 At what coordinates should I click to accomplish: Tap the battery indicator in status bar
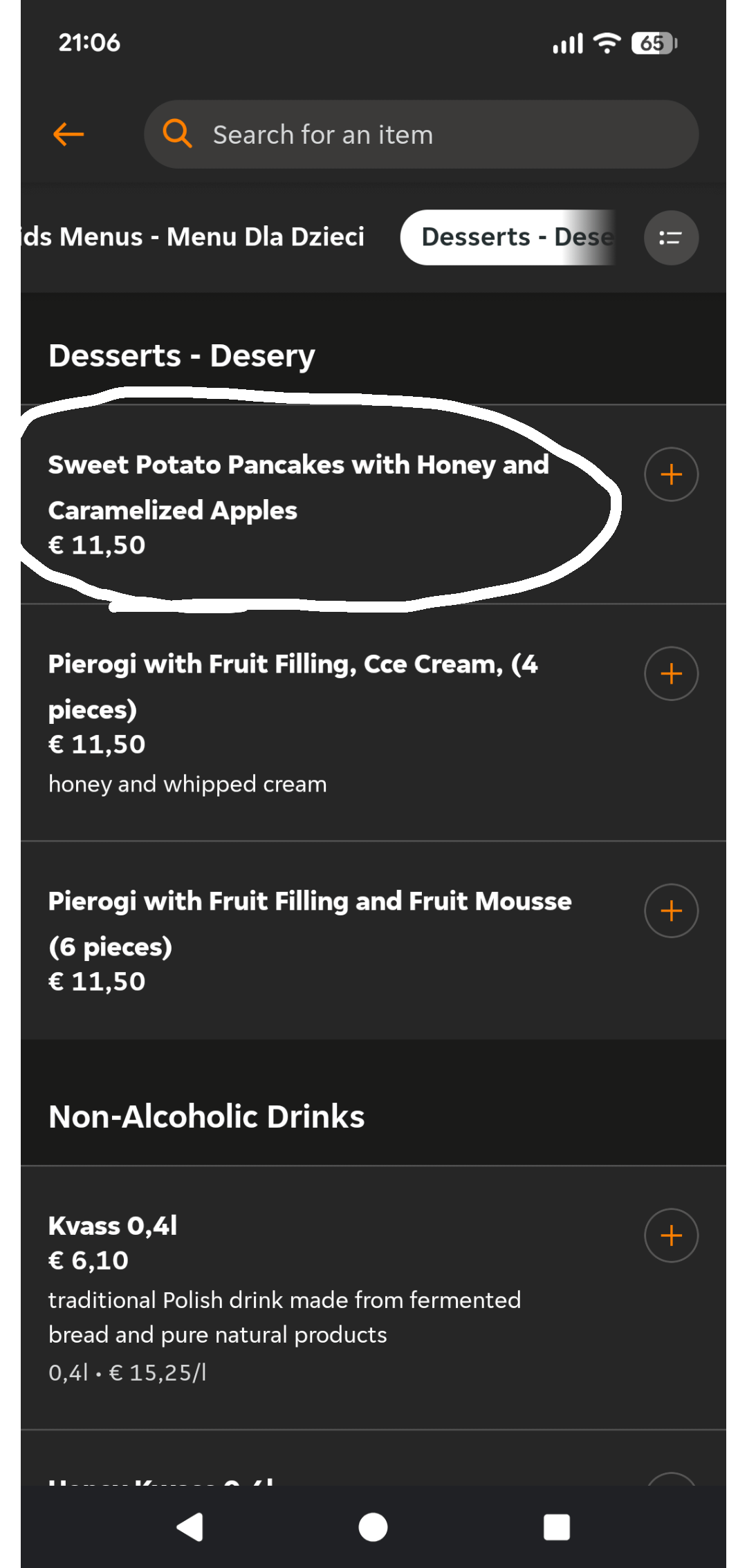tap(653, 44)
